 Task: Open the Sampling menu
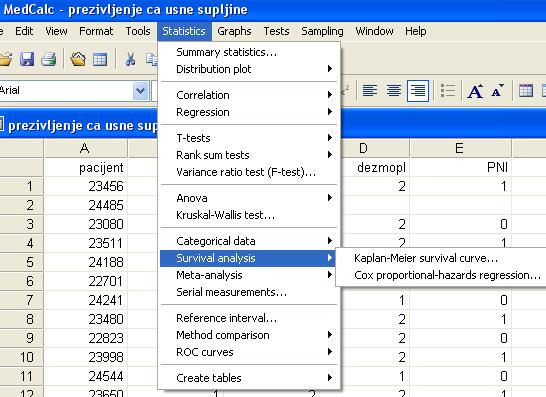click(x=322, y=31)
